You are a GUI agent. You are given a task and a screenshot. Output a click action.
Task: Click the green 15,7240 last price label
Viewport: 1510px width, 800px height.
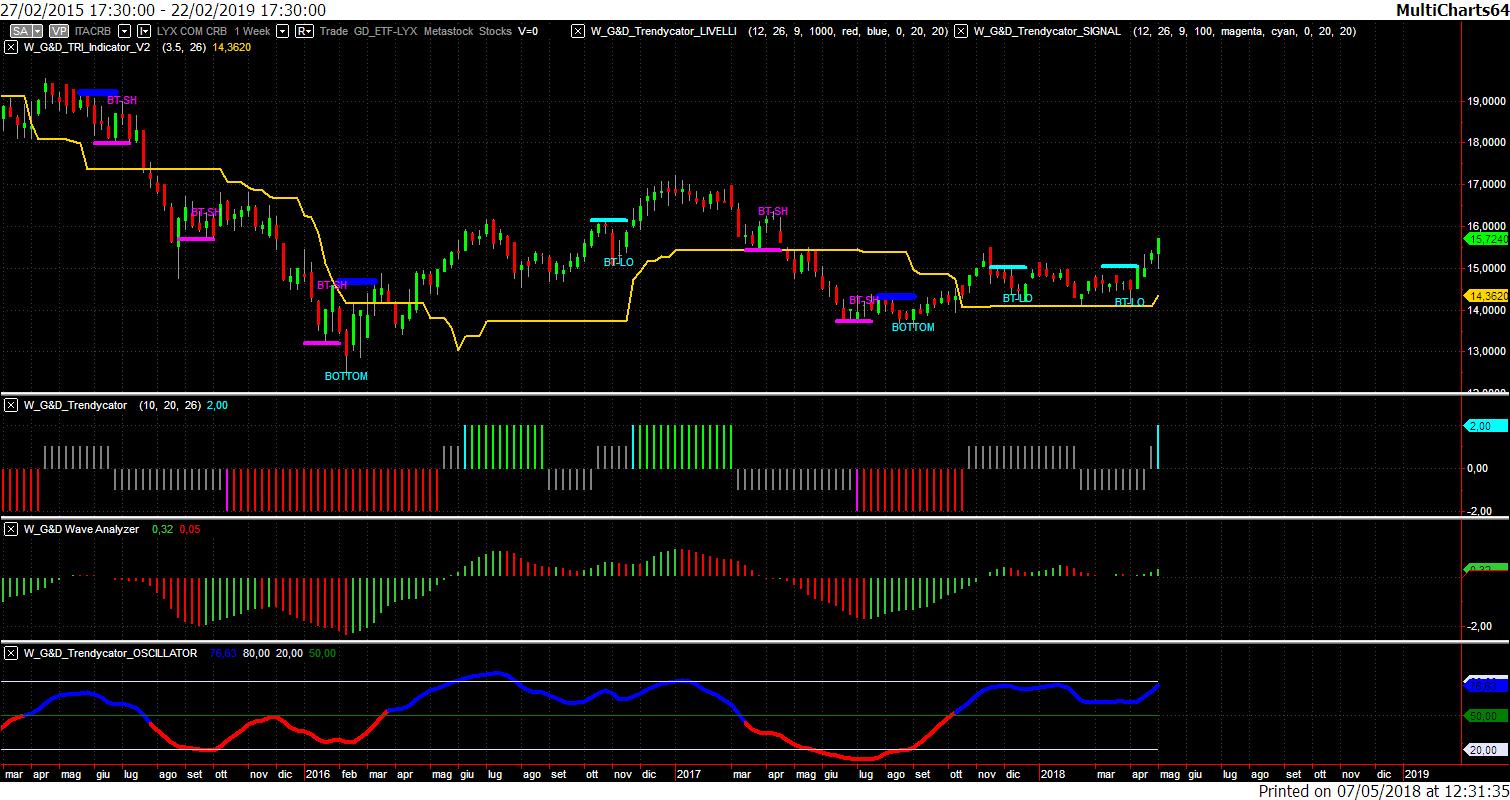(1486, 240)
